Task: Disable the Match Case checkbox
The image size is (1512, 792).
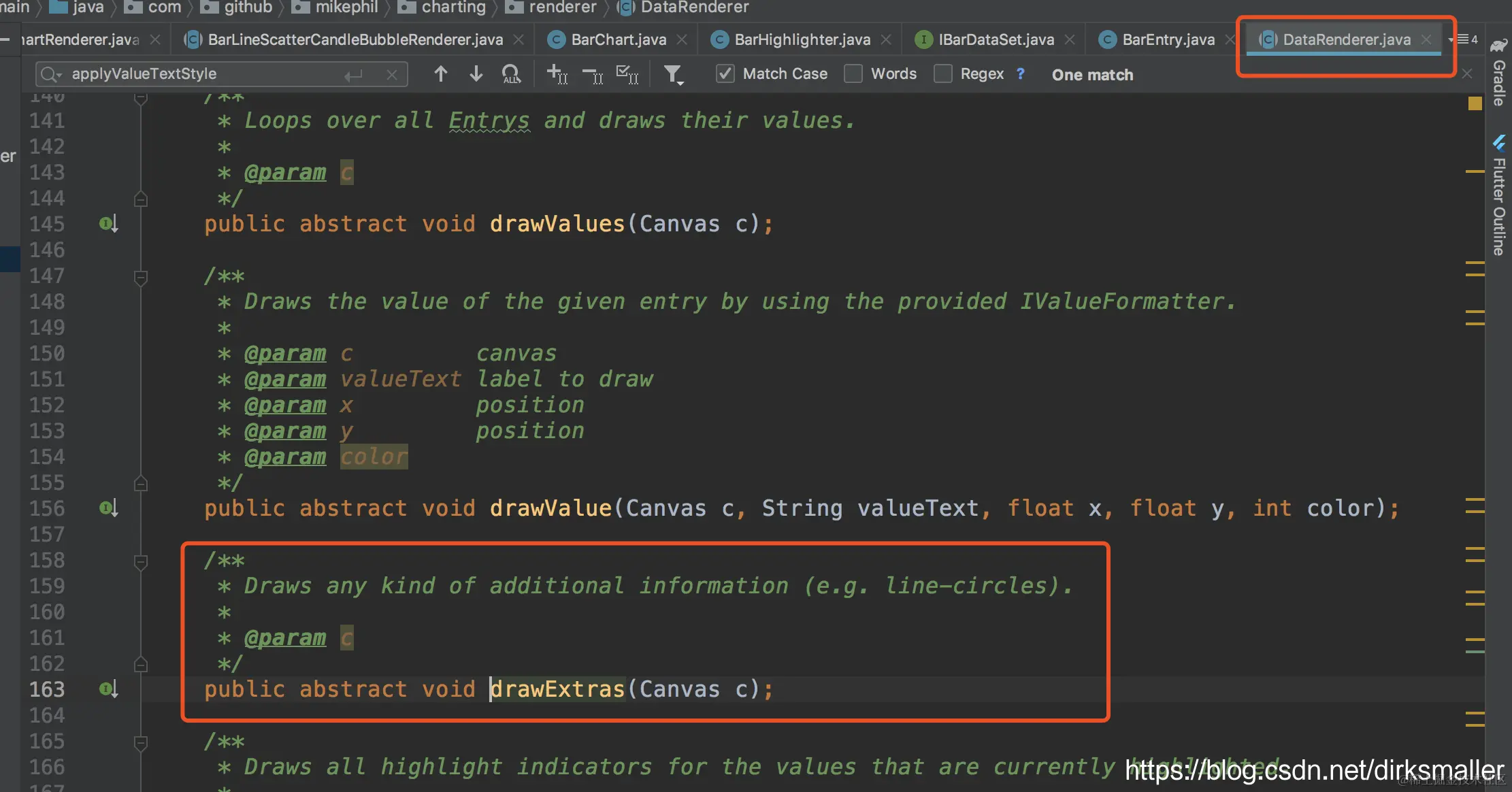Action: point(725,73)
